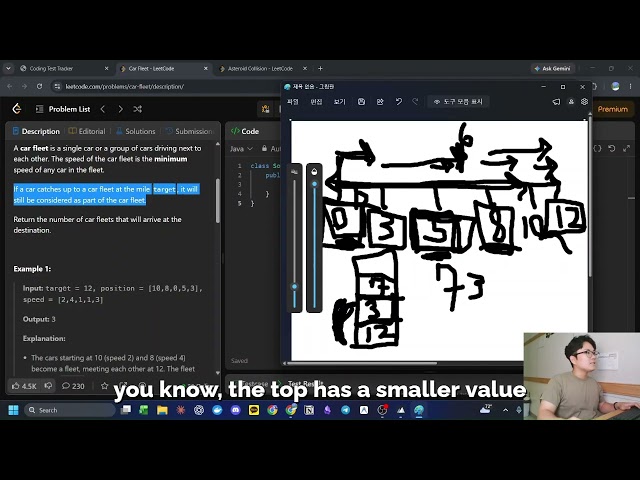Go to the next problem arrow
This screenshot has width=640, height=480.
pyautogui.click(x=120, y=109)
